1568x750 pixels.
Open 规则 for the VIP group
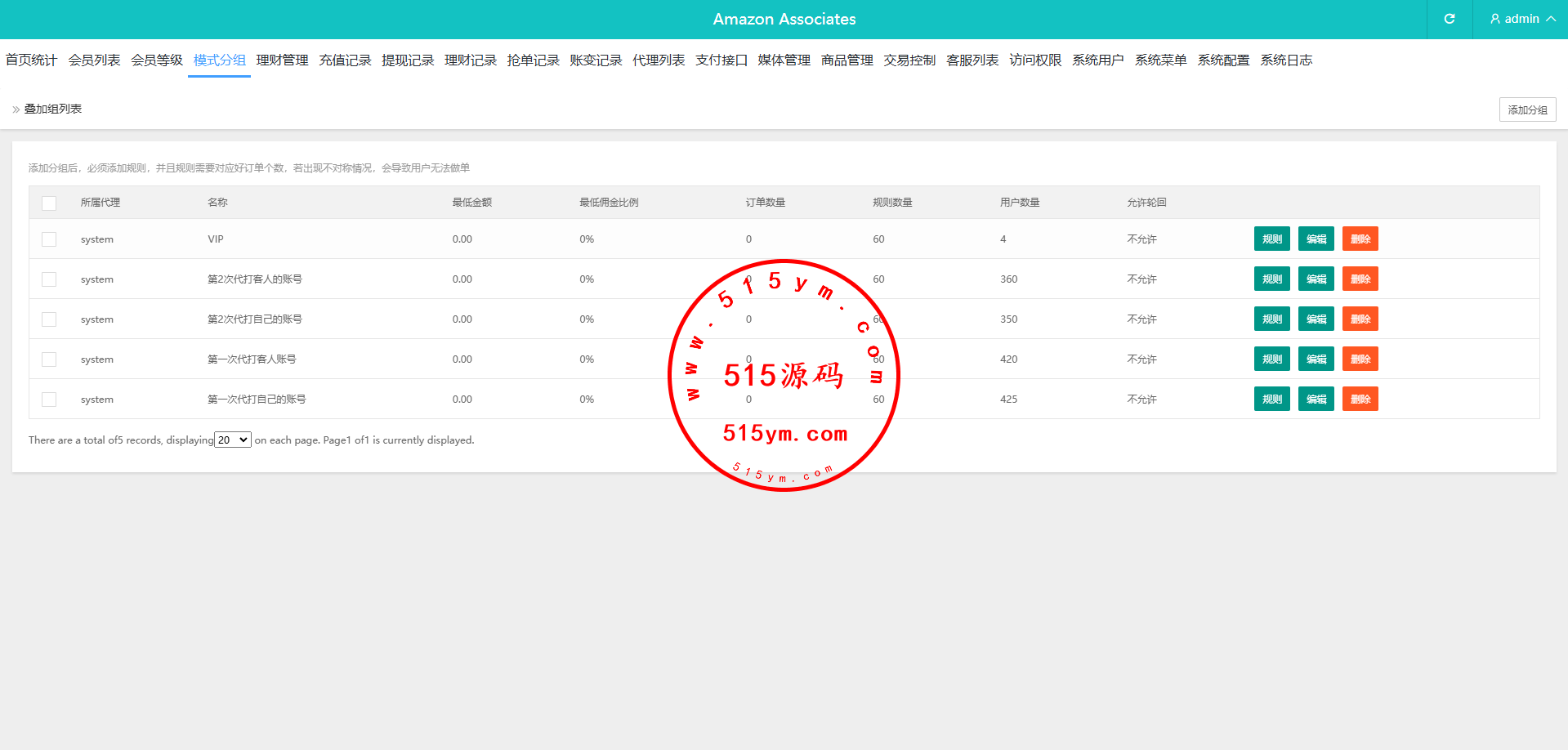[x=1271, y=239]
